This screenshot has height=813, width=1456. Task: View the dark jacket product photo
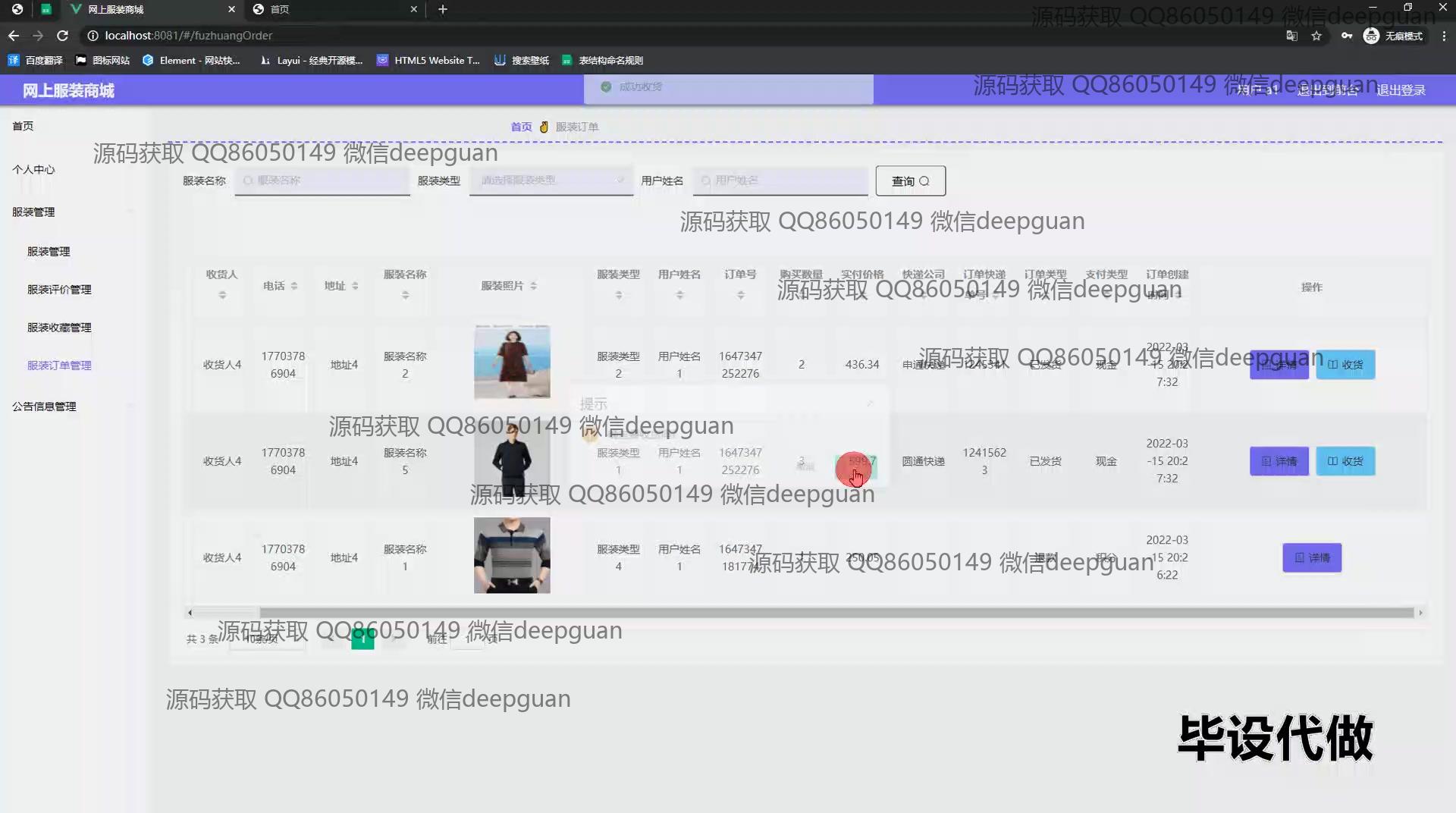[x=512, y=458]
